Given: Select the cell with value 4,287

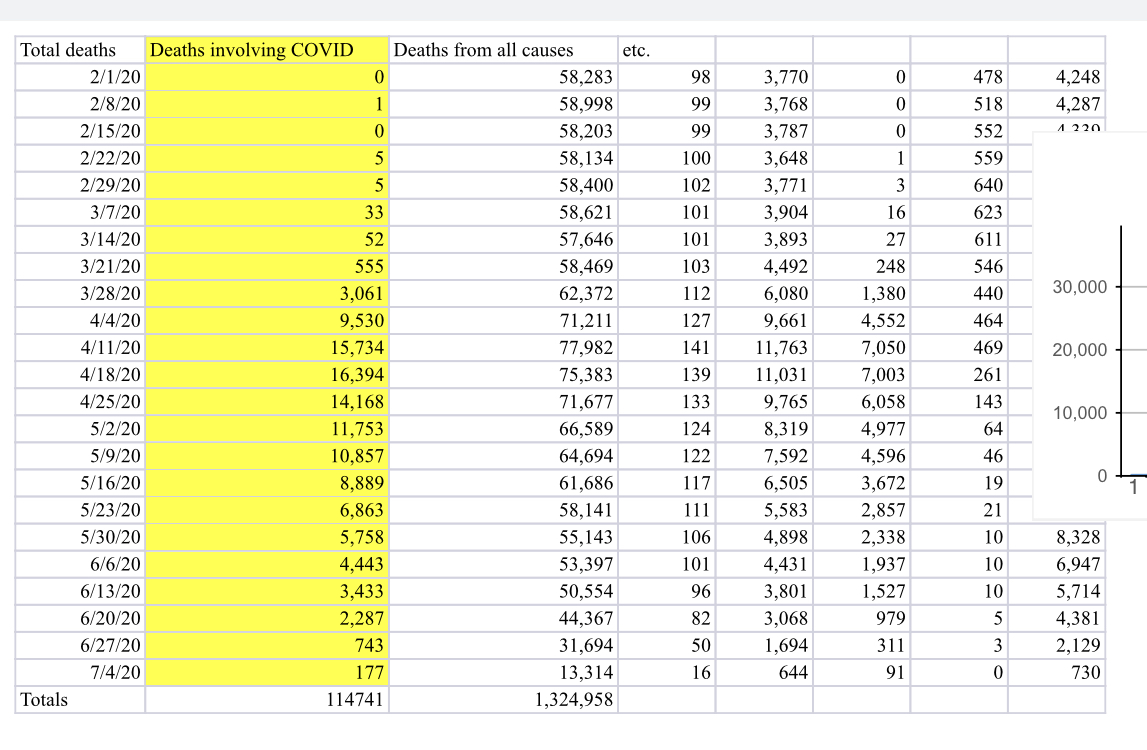Looking at the screenshot, I should coord(1056,104).
